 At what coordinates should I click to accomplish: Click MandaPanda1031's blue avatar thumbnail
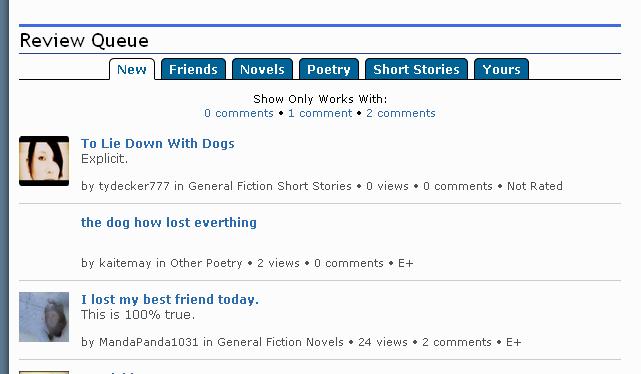pos(44,317)
